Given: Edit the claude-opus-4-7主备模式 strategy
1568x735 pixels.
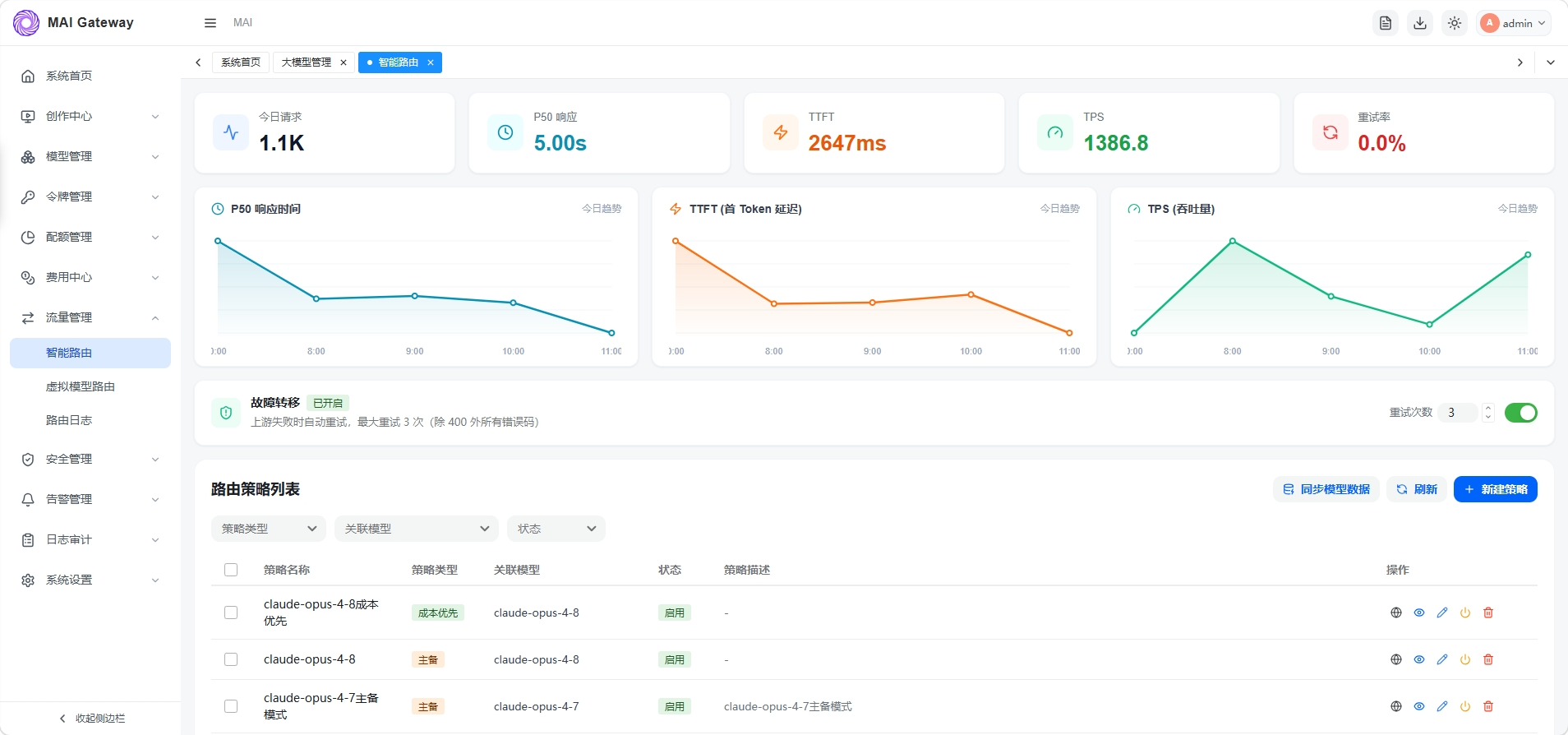Looking at the screenshot, I should pyautogui.click(x=1442, y=706).
